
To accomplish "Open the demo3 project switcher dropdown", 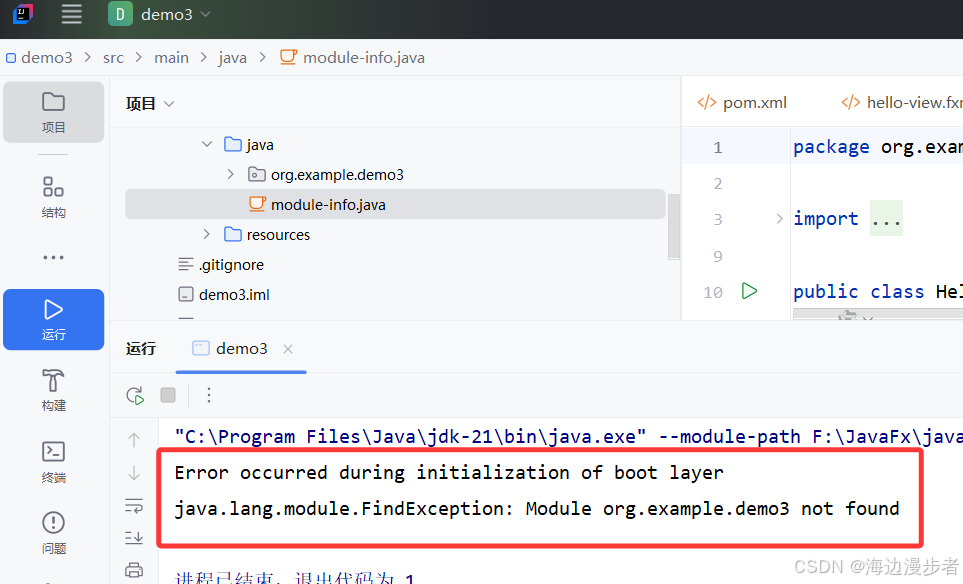I will pos(160,14).
